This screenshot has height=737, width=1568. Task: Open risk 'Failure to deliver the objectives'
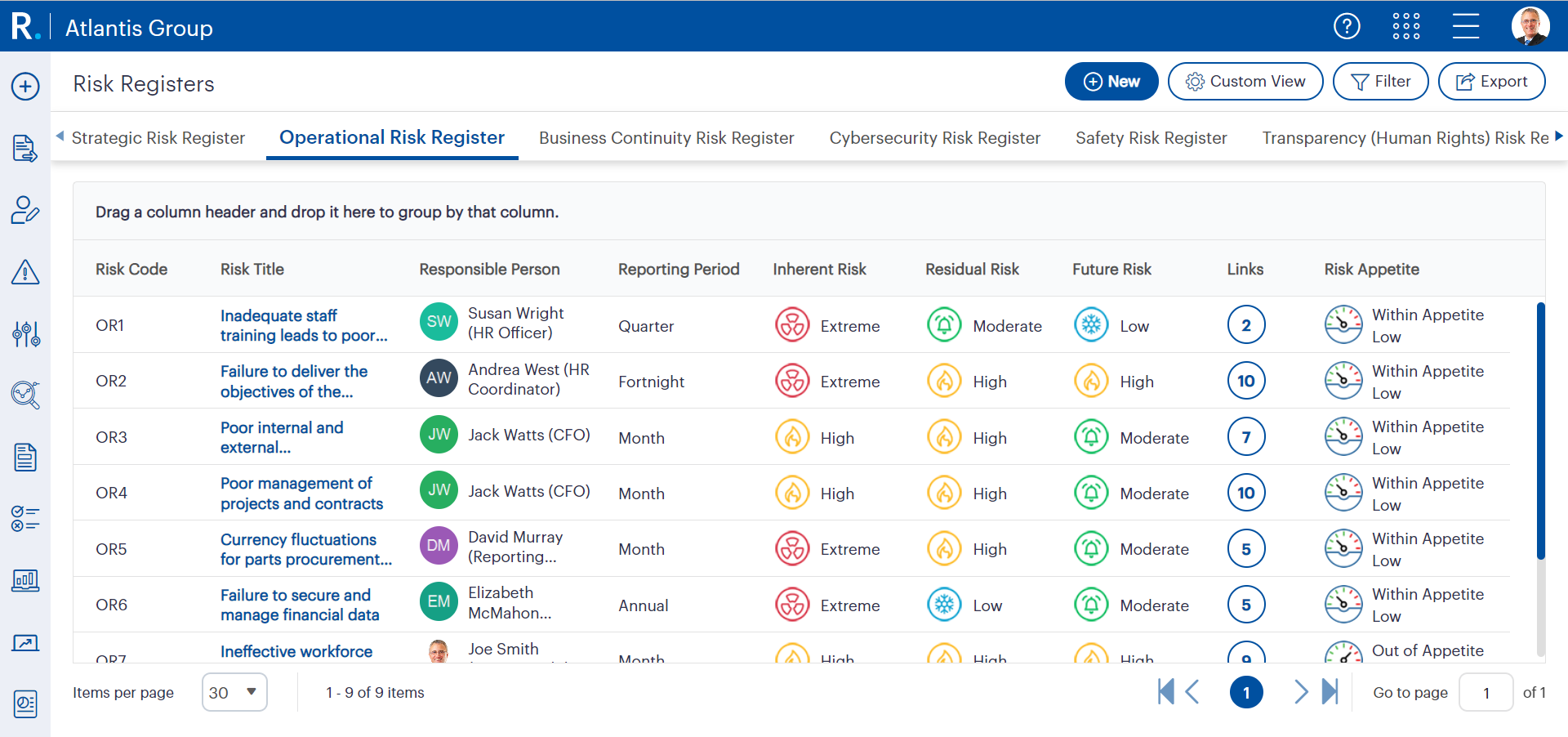click(294, 381)
